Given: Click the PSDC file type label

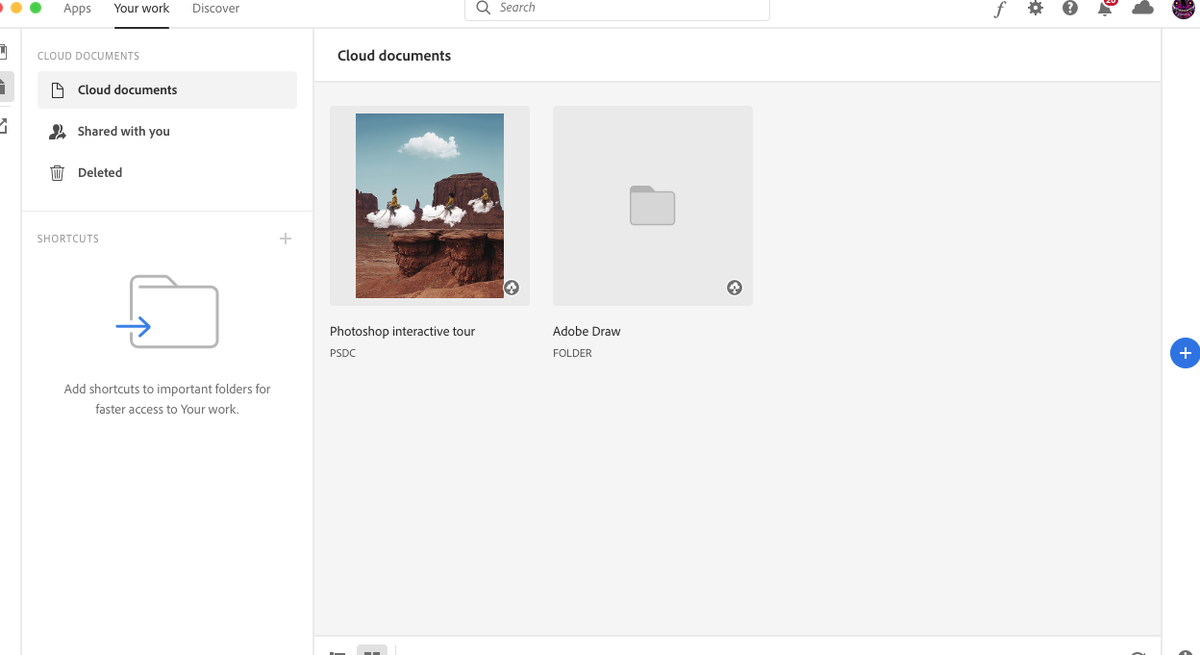Looking at the screenshot, I should (343, 353).
